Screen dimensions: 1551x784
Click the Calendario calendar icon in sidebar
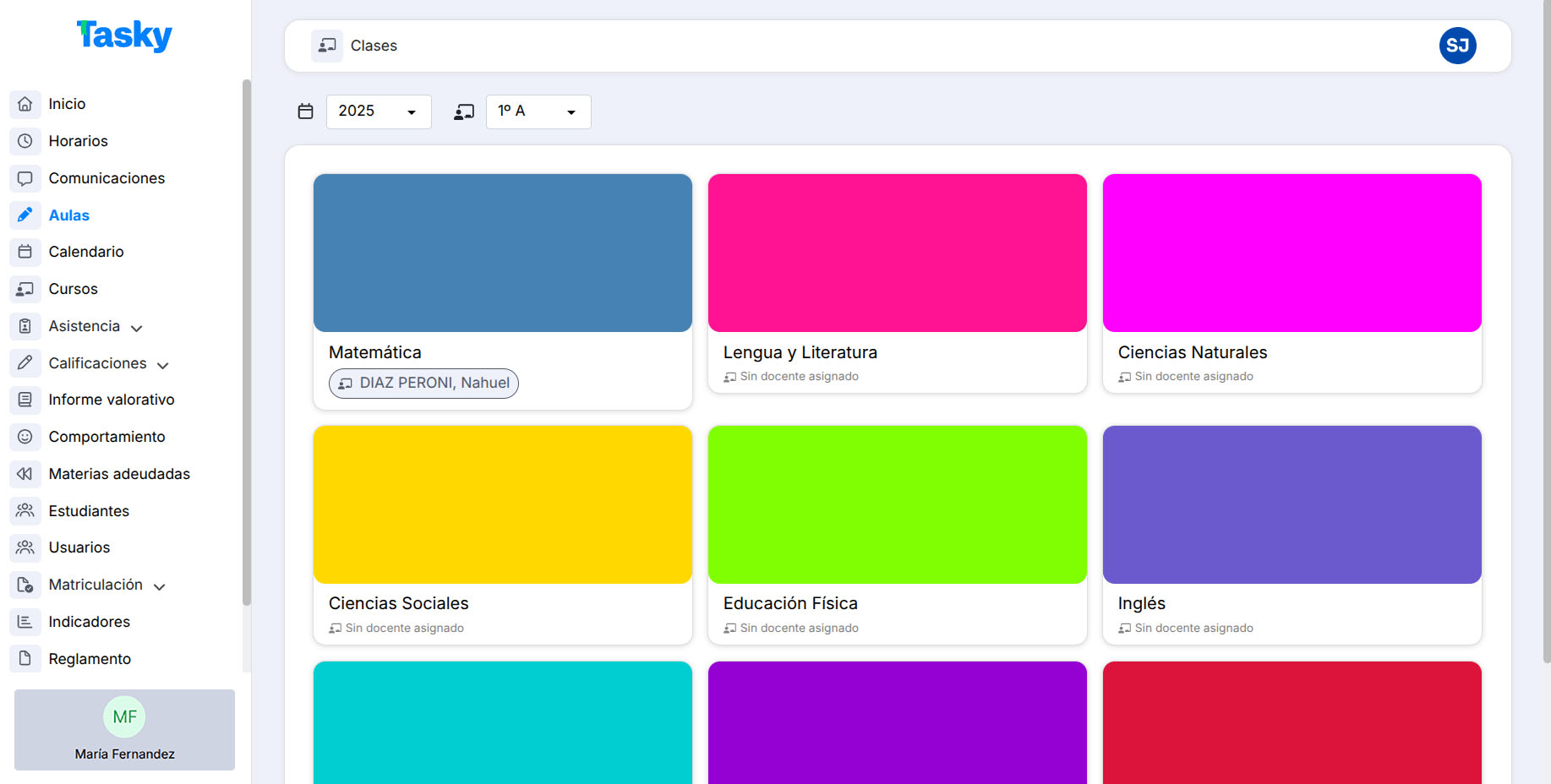point(25,252)
